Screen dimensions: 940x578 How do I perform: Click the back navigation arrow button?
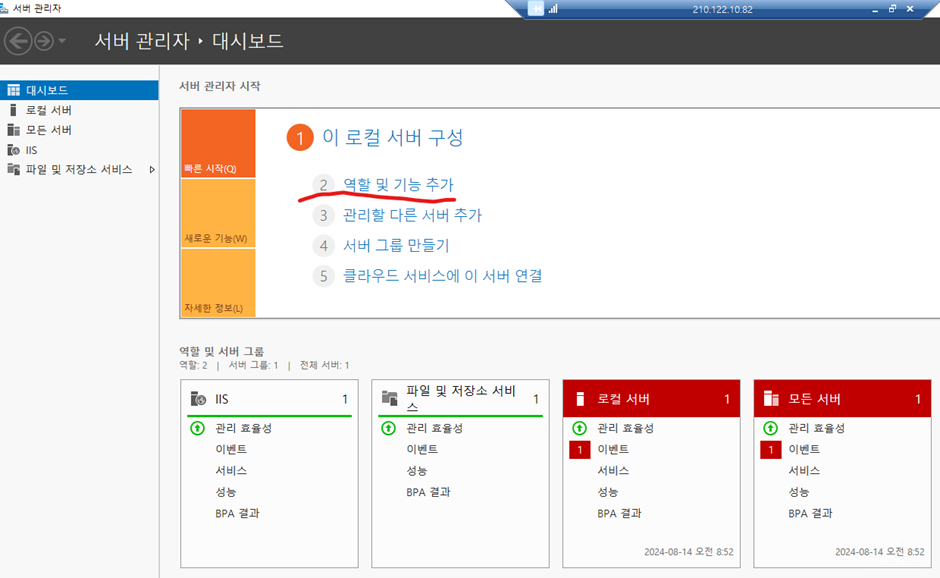point(17,41)
